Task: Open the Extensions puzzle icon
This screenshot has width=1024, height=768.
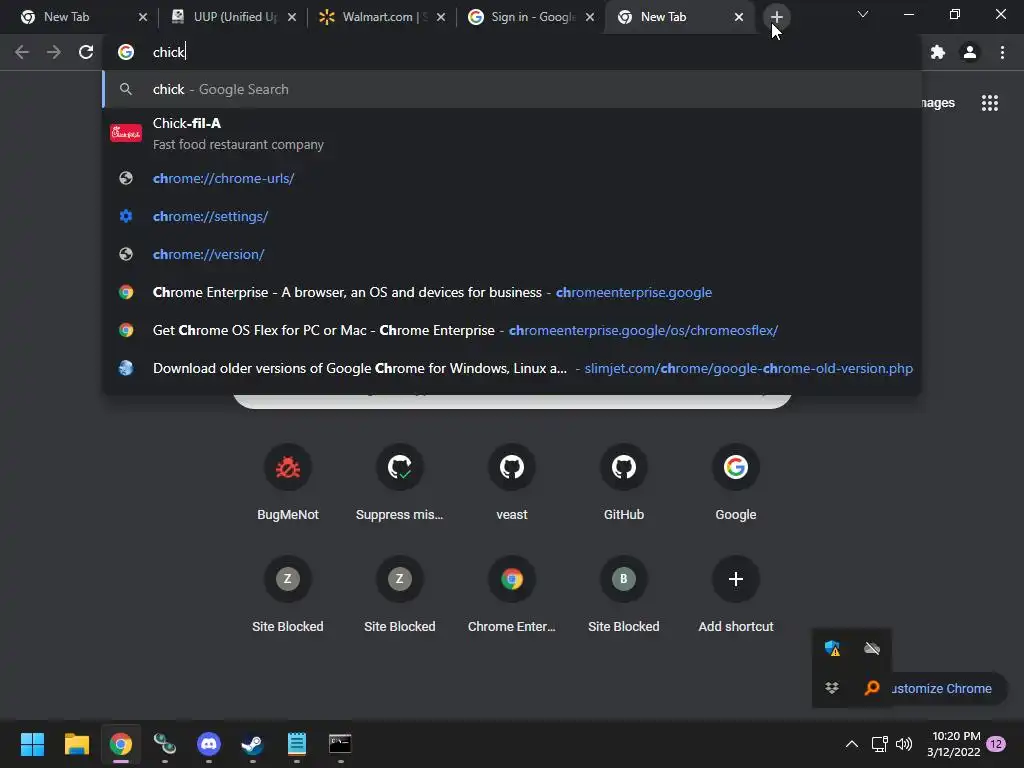Action: (x=938, y=52)
